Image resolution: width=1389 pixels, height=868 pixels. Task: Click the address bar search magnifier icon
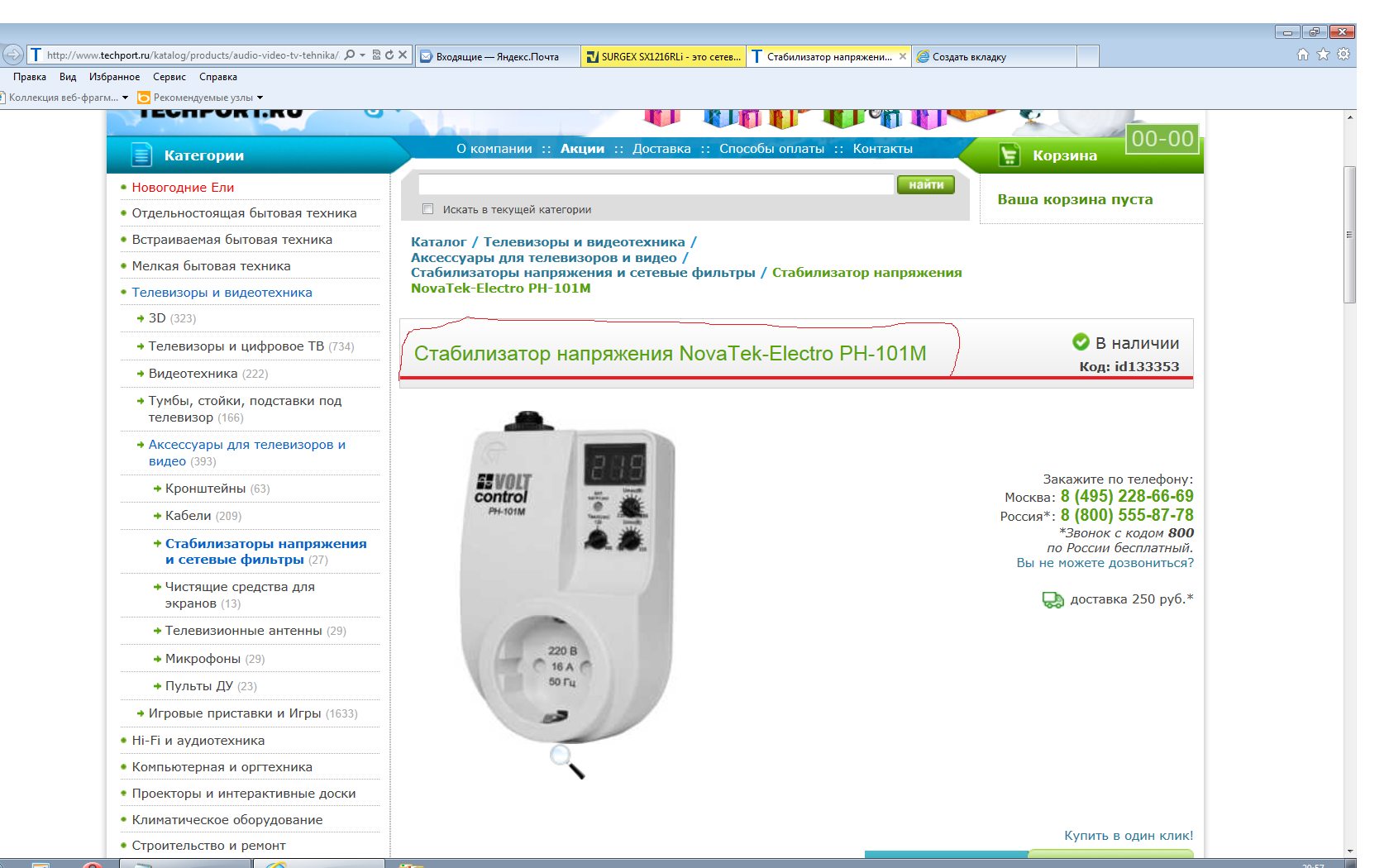click(350, 55)
